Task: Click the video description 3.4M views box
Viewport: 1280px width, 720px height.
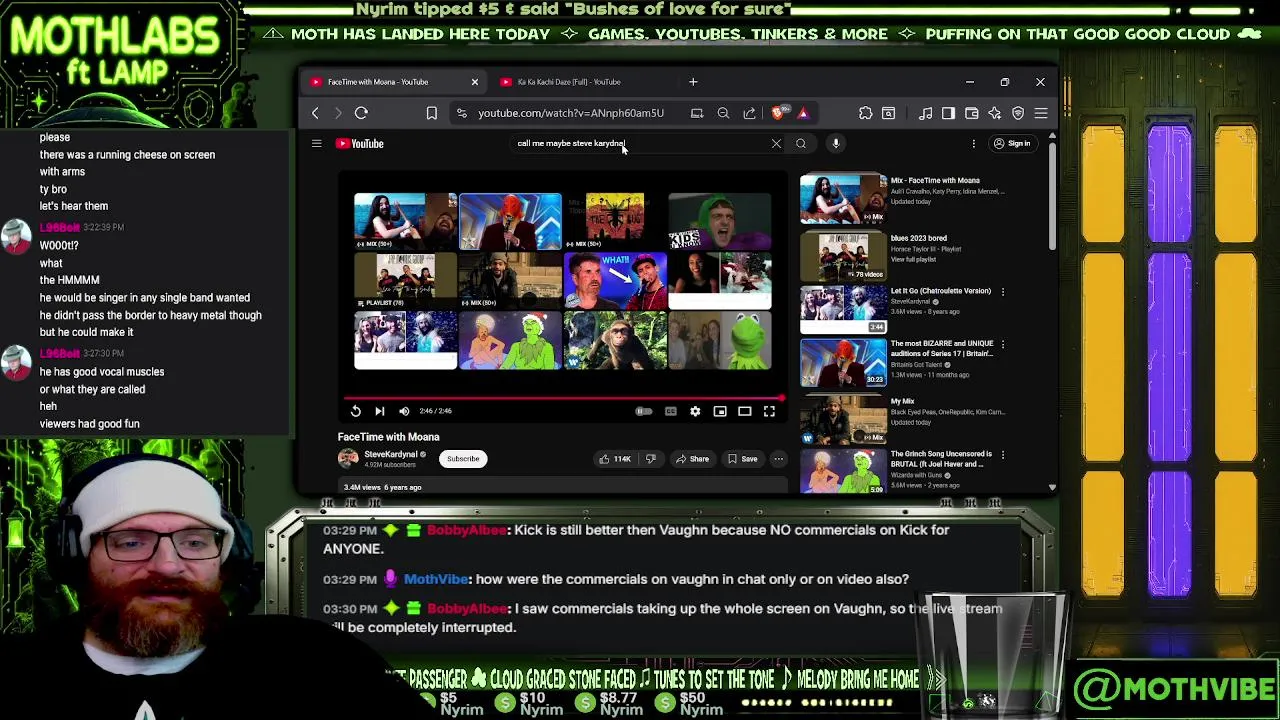Action: 563,487
